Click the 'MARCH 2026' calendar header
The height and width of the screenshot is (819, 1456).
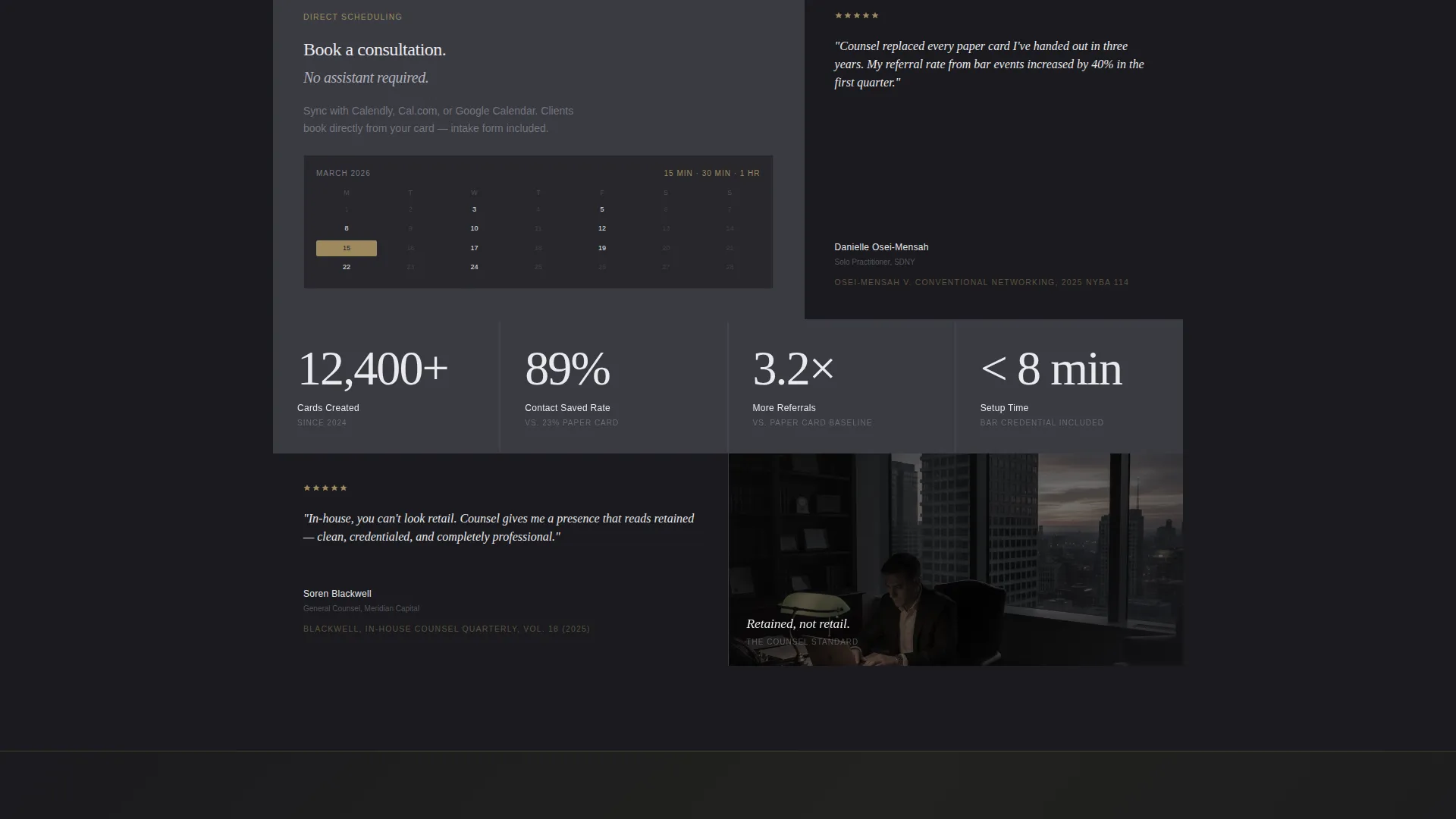tap(344, 174)
